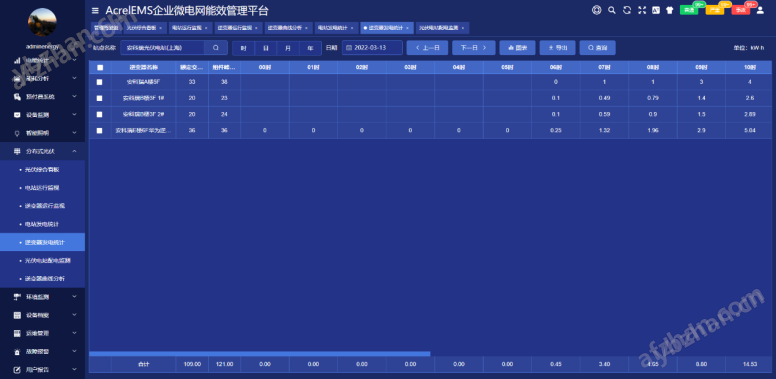Open the theme shirt icon

click(x=670, y=10)
